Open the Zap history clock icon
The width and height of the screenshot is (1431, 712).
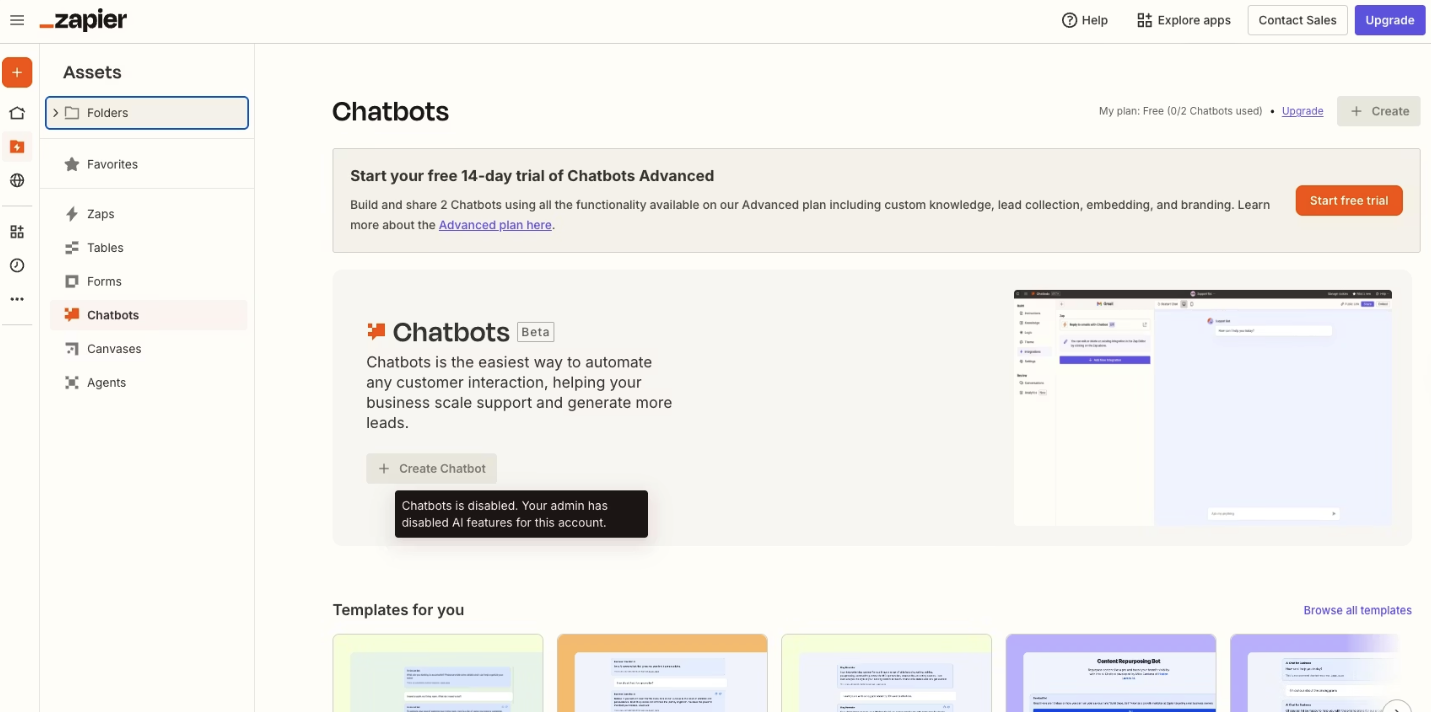(16, 264)
